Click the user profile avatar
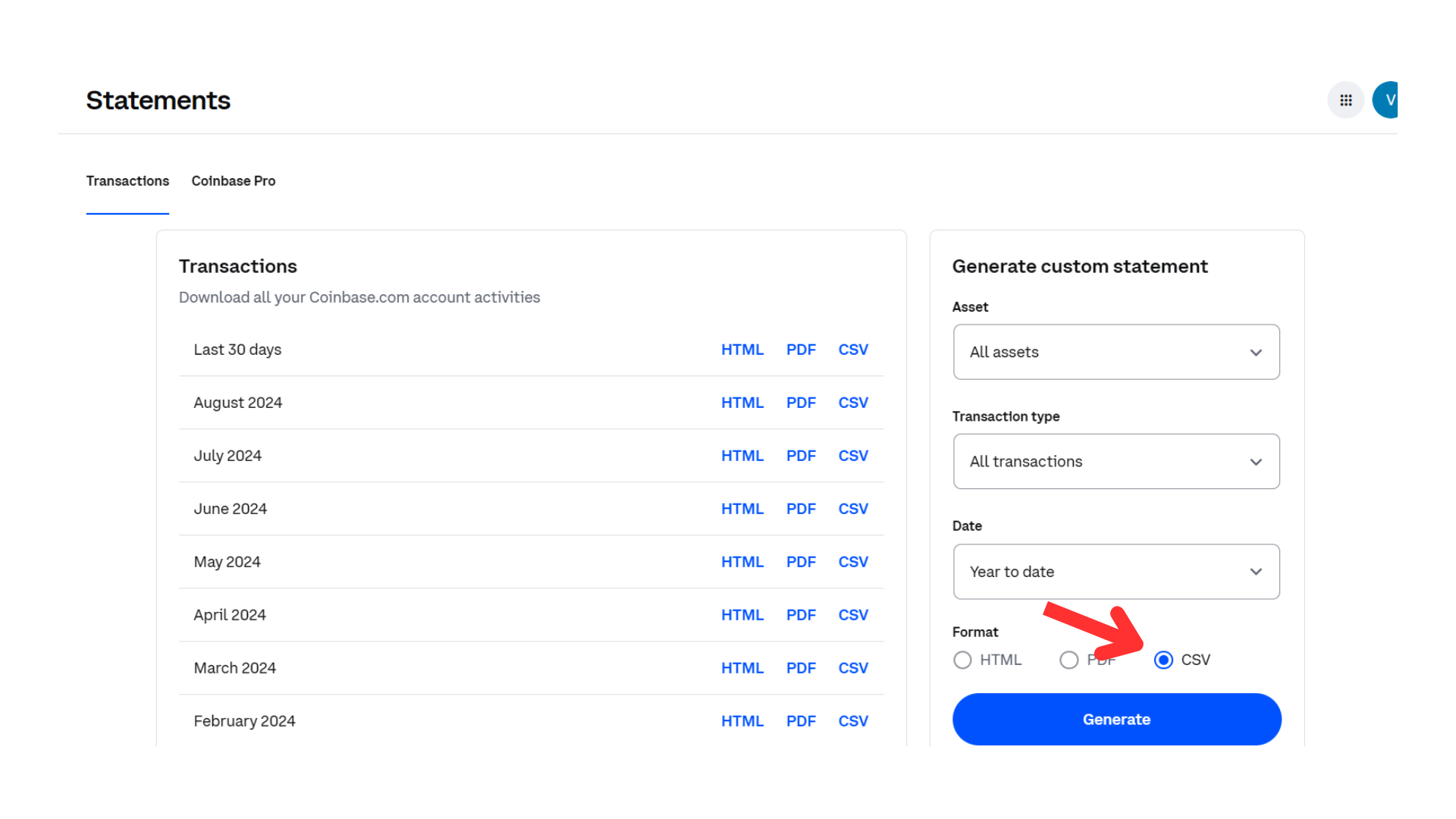Screen dimensions: 1456x819 coord(1387,100)
